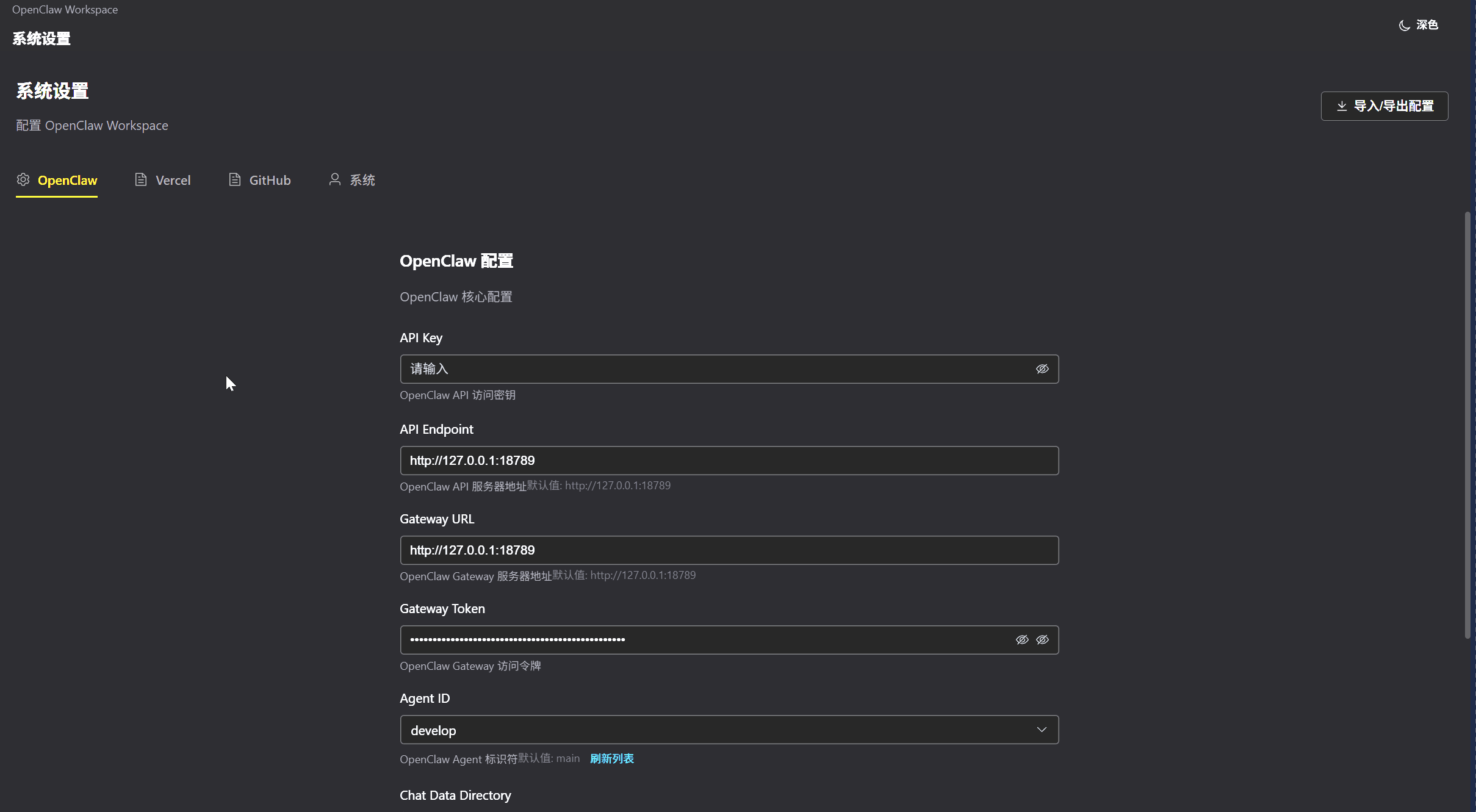Click the user icon on 系统 tab
Image resolution: width=1476 pixels, height=812 pixels.
[335, 179]
